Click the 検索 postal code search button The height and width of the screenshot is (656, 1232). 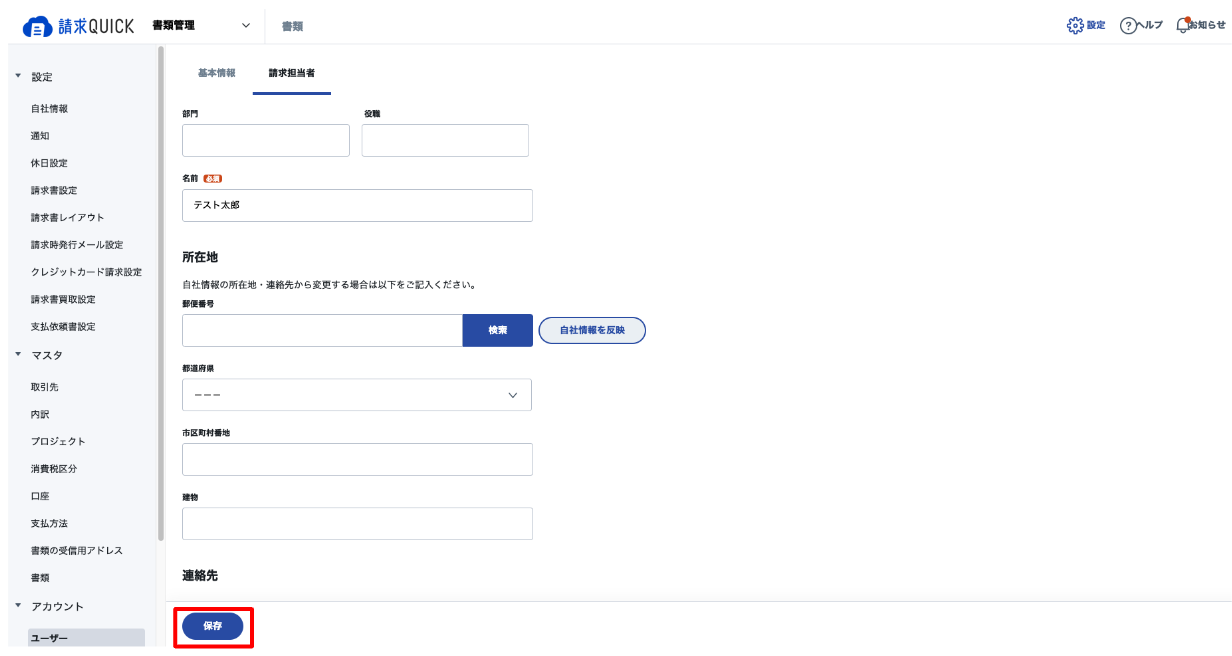(x=497, y=330)
